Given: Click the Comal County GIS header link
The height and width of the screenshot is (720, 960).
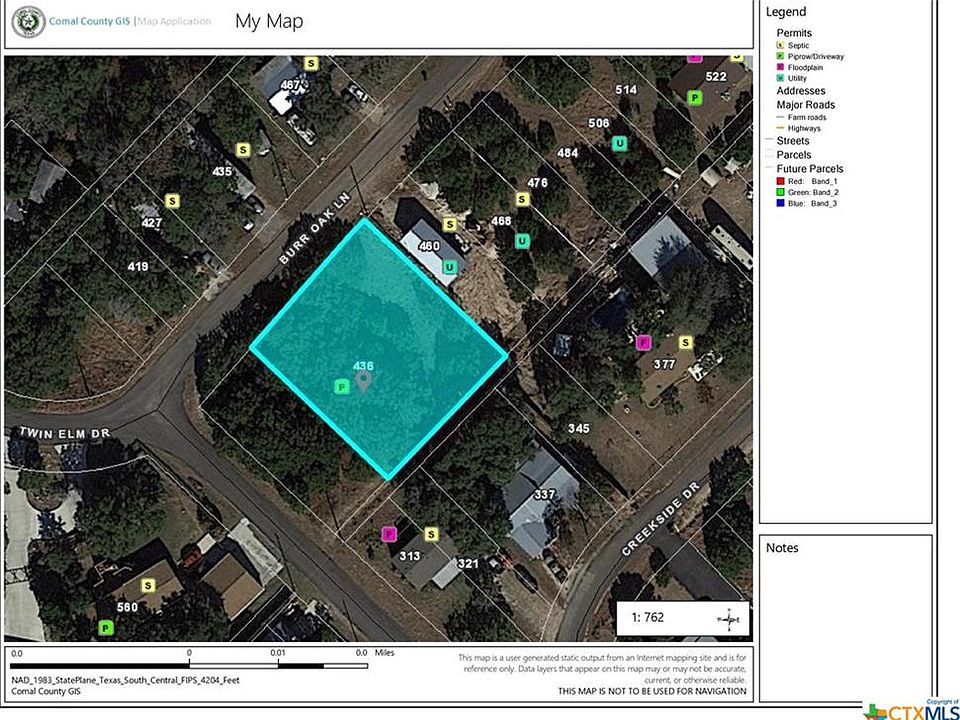Looking at the screenshot, I should [x=89, y=21].
